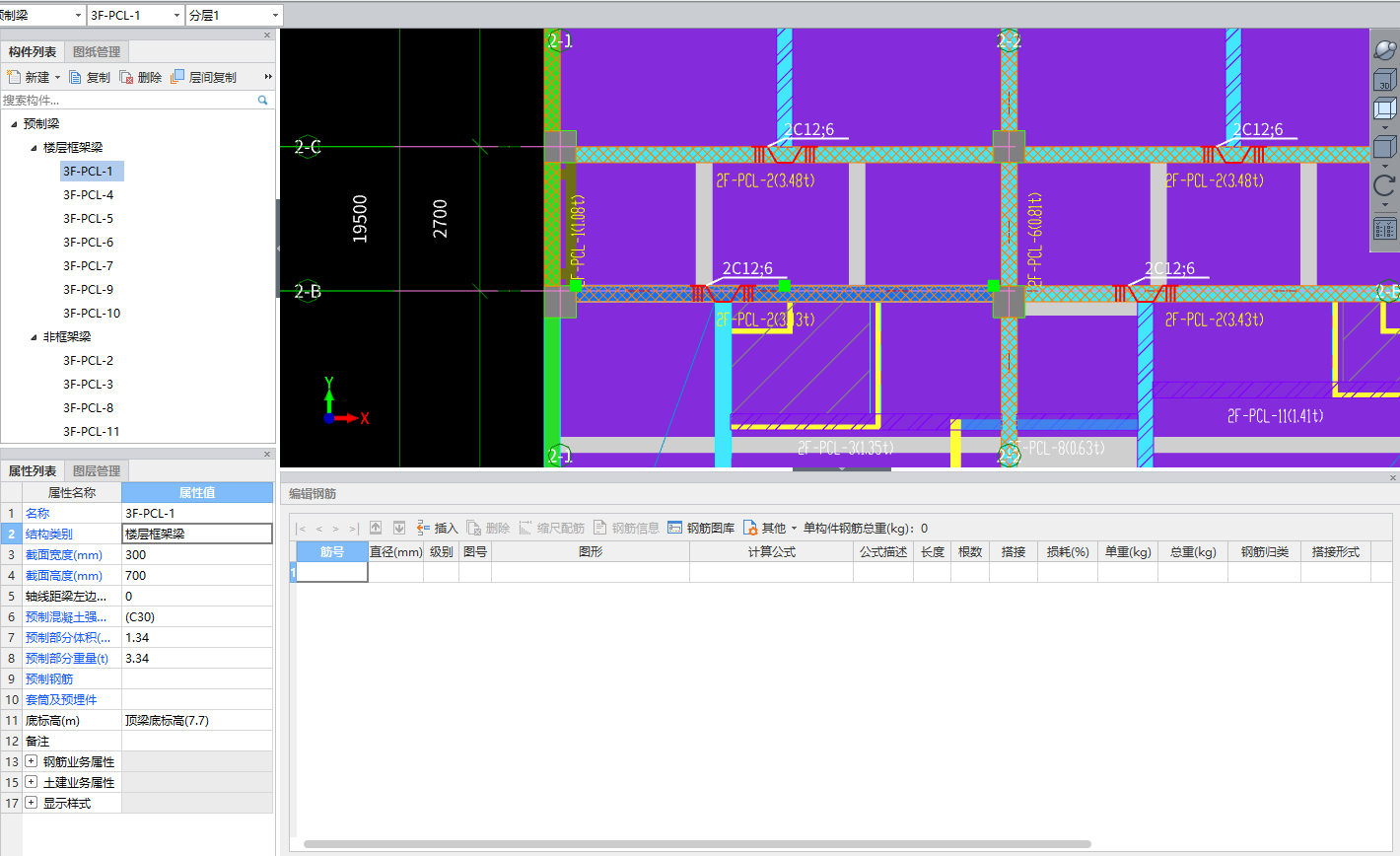Go to last rebar record arrow

[353, 529]
